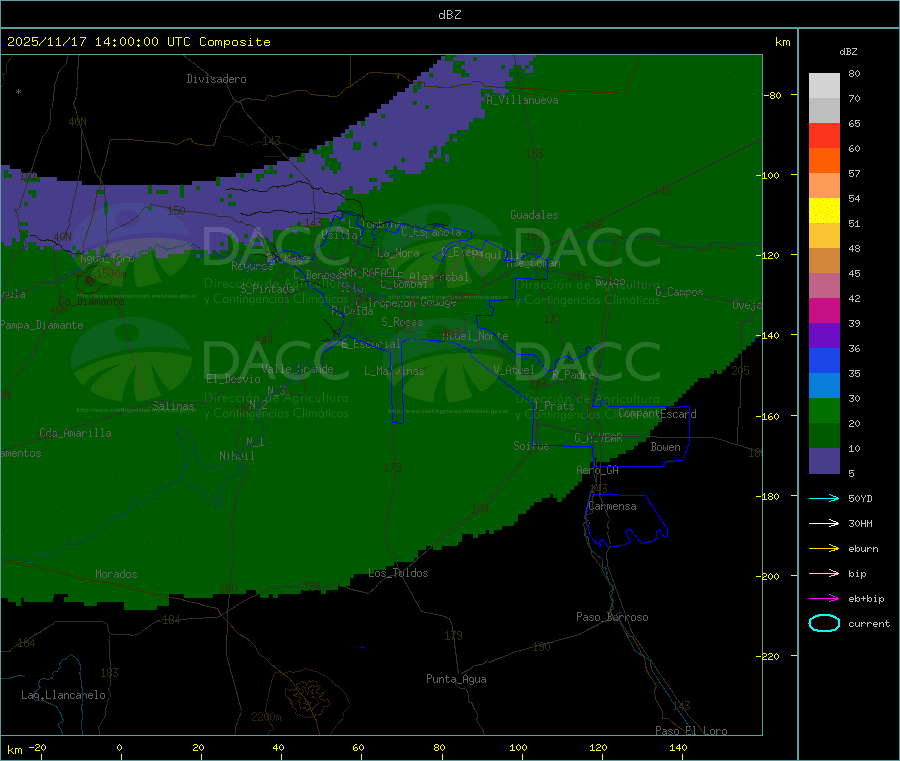Select the magenta 39-42 dBZ legend swatch
The image size is (900, 761).
click(824, 310)
